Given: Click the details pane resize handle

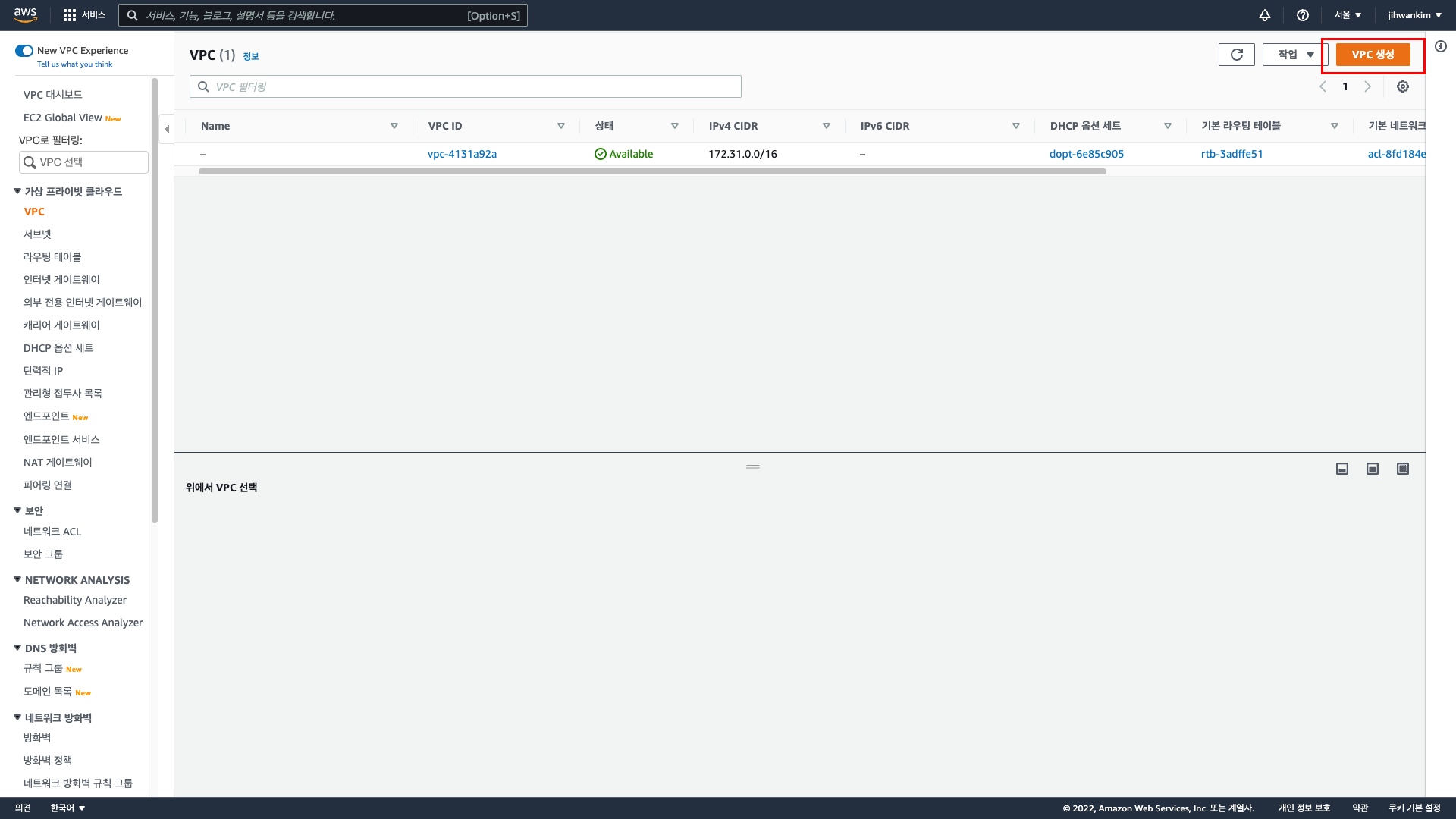Looking at the screenshot, I should [x=753, y=466].
